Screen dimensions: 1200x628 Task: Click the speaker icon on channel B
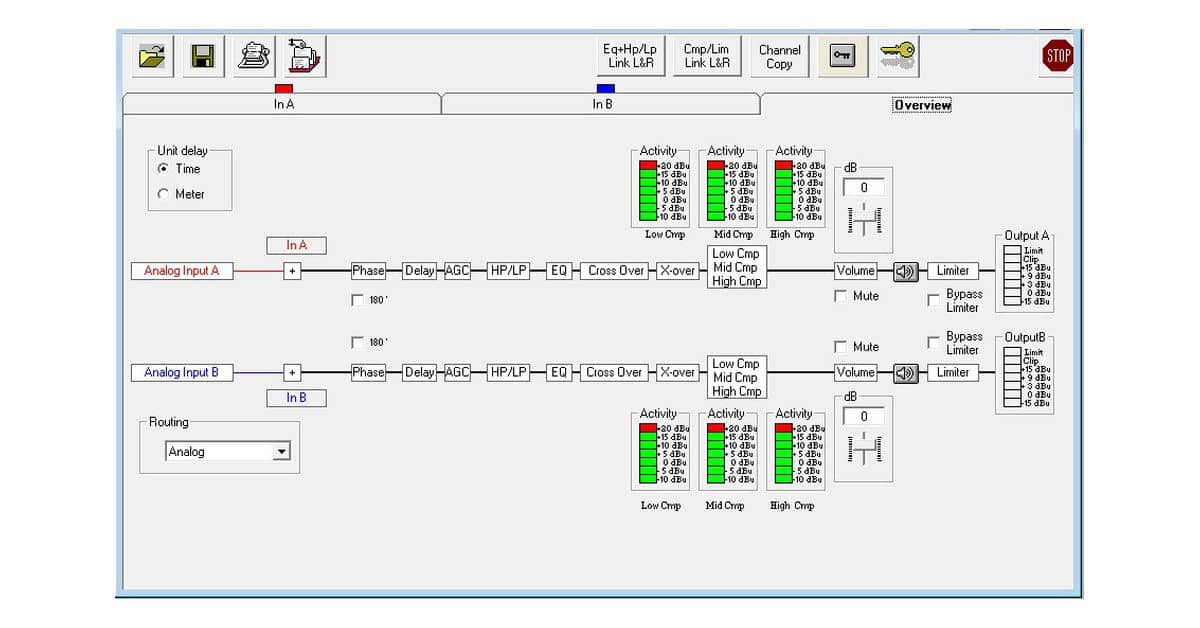click(905, 373)
